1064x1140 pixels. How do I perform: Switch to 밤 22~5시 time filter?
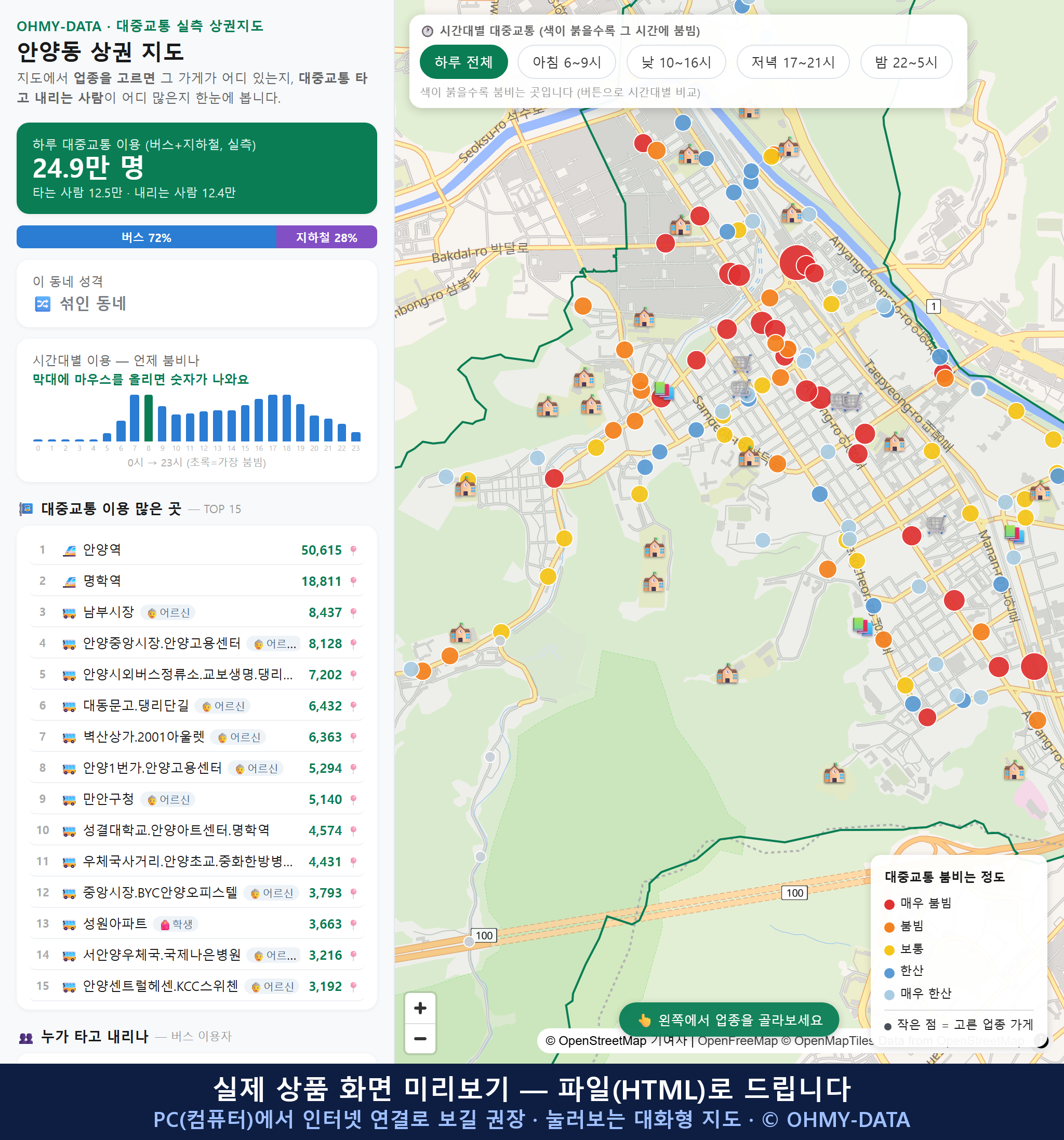click(906, 62)
